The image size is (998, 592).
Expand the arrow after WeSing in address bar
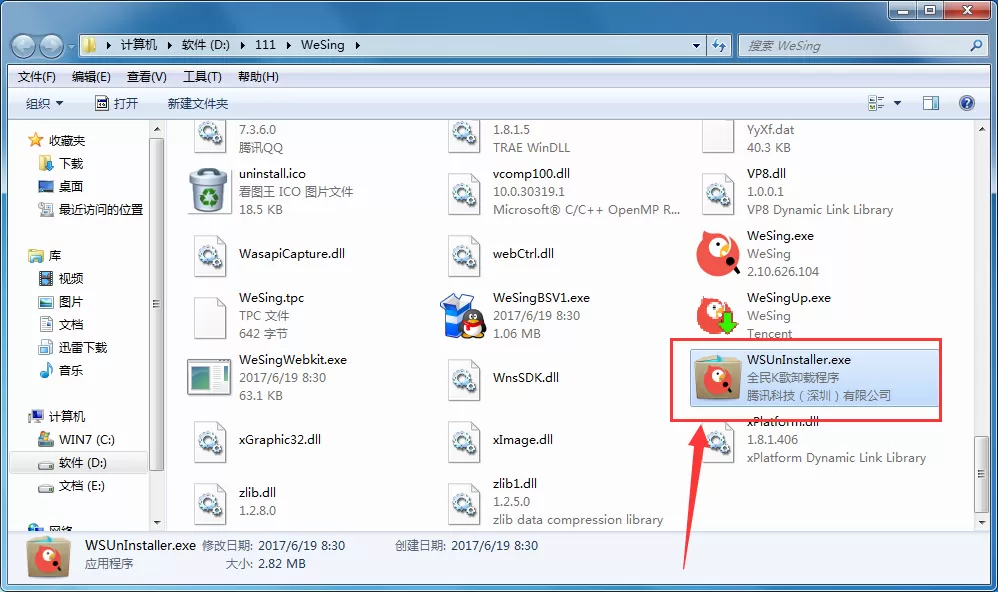coord(358,45)
